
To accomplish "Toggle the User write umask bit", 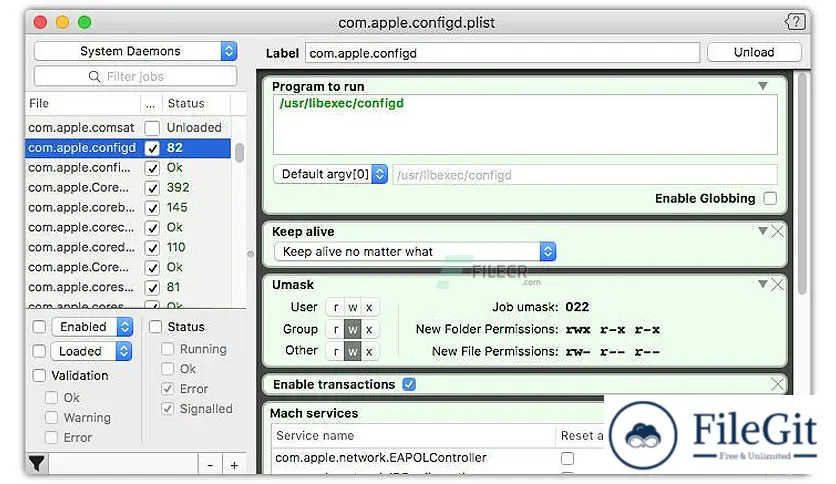I will tap(352, 307).
